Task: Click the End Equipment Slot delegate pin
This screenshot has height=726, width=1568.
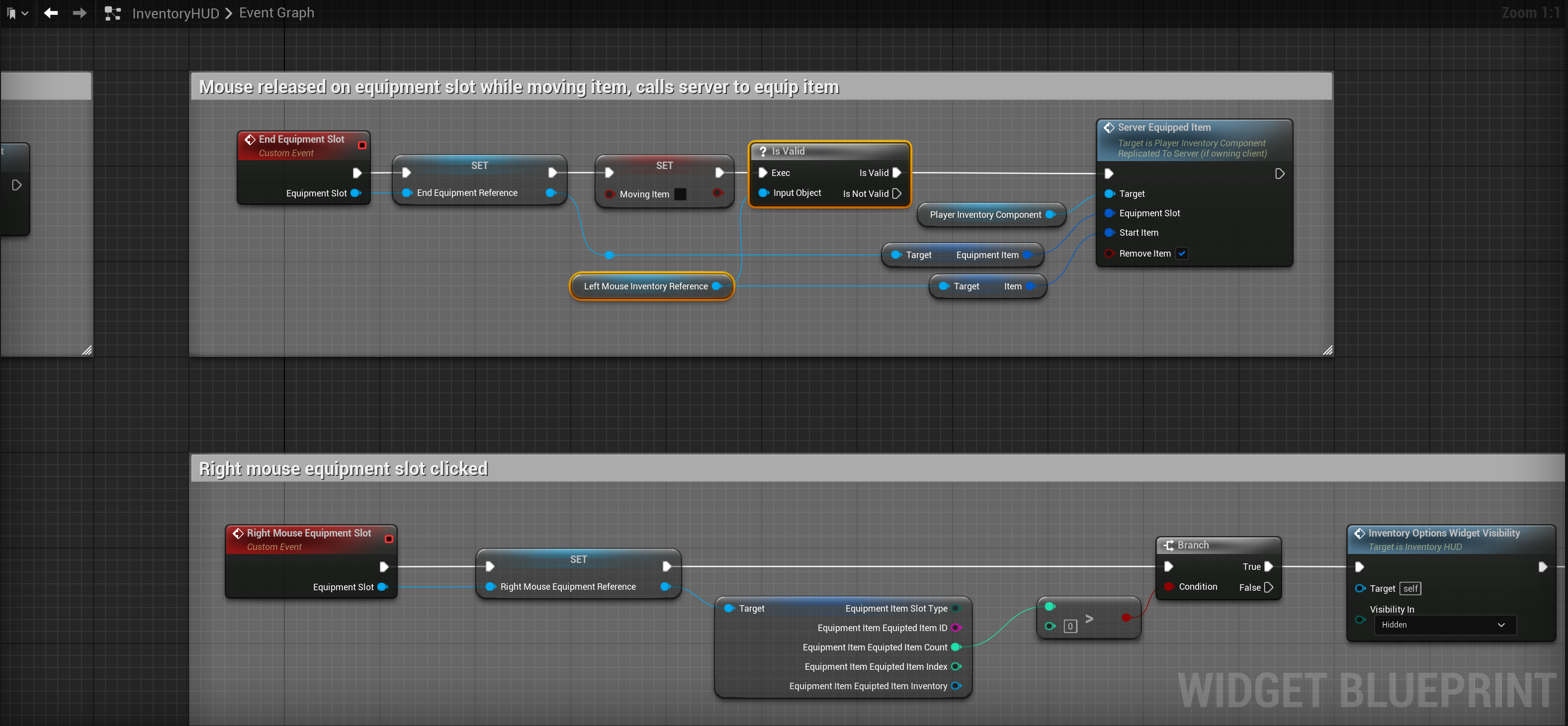Action: [362, 145]
